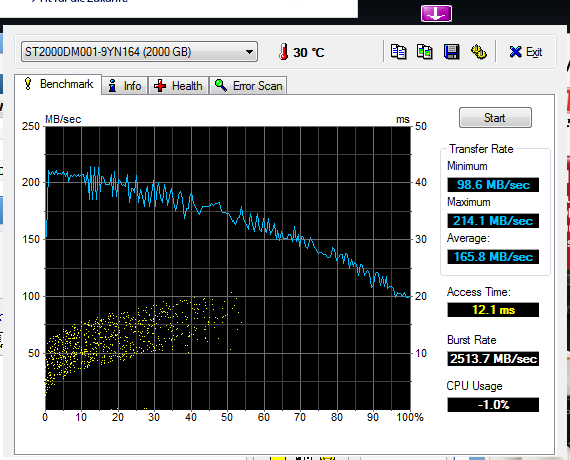Start the benchmark with Start button

pyautogui.click(x=495, y=117)
